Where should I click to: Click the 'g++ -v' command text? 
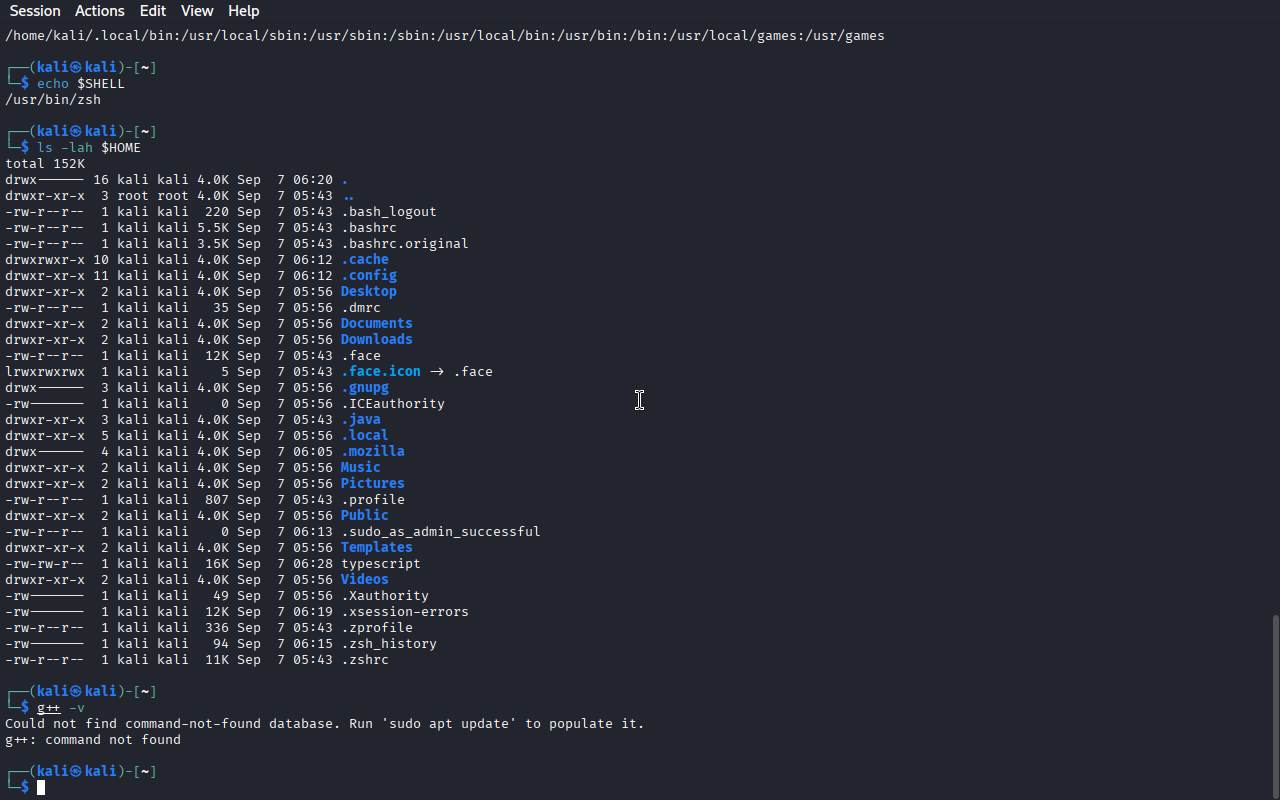[61, 708]
